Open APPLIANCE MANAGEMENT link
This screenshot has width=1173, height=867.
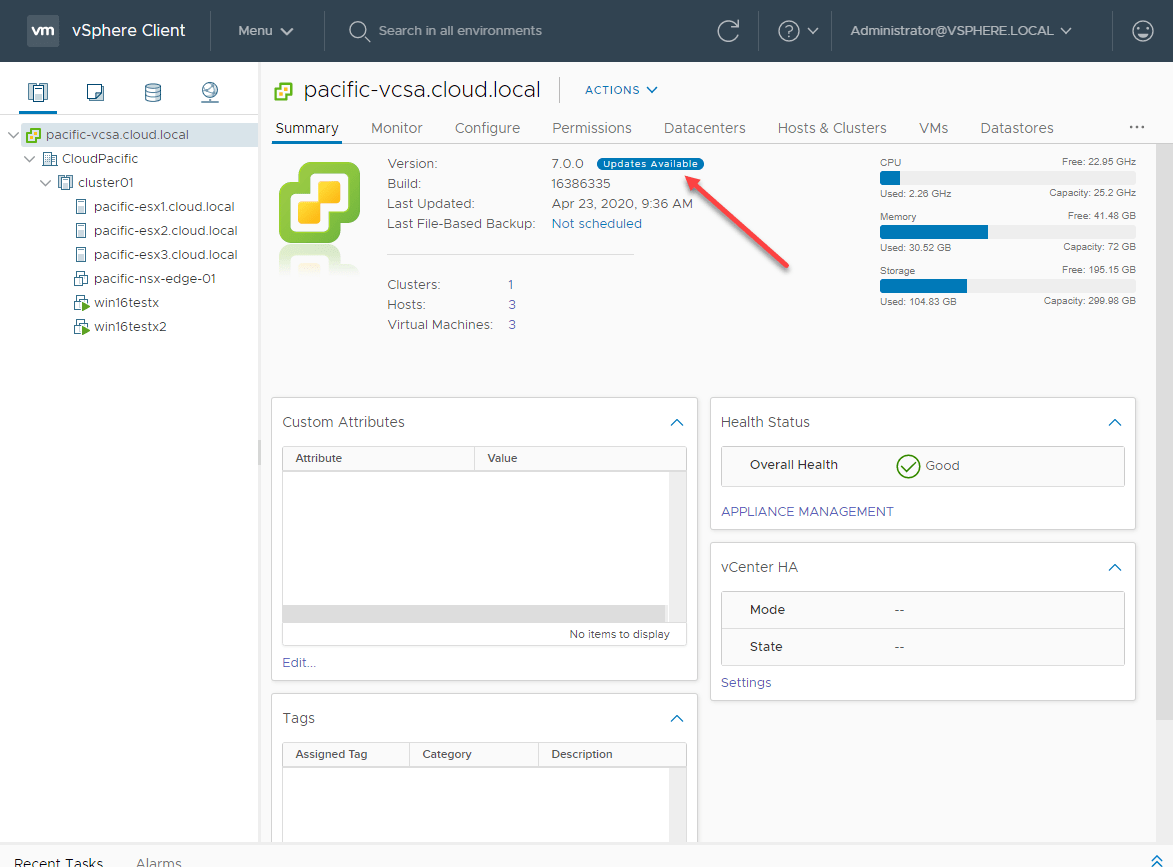[x=807, y=512]
